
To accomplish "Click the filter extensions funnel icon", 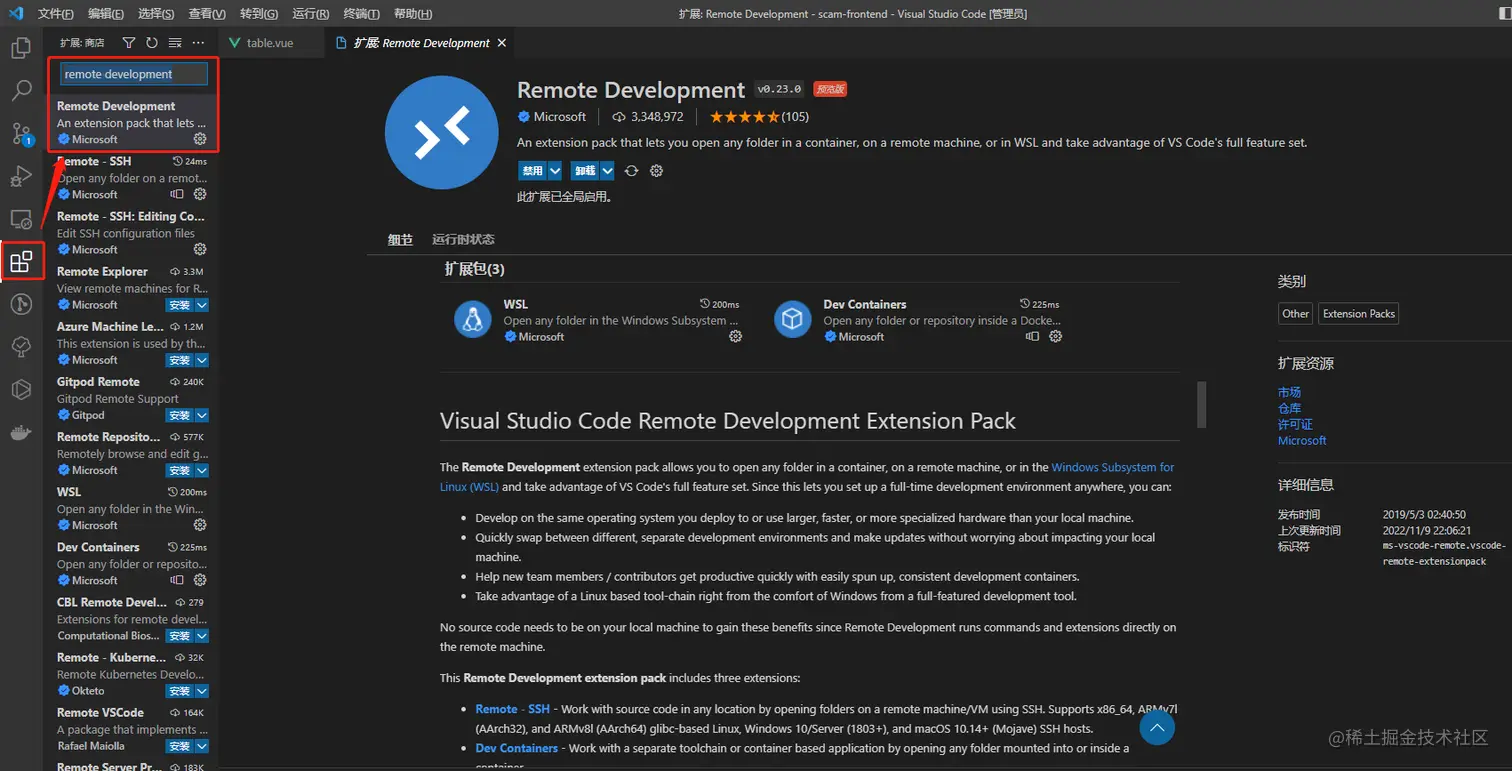I will pyautogui.click(x=129, y=43).
